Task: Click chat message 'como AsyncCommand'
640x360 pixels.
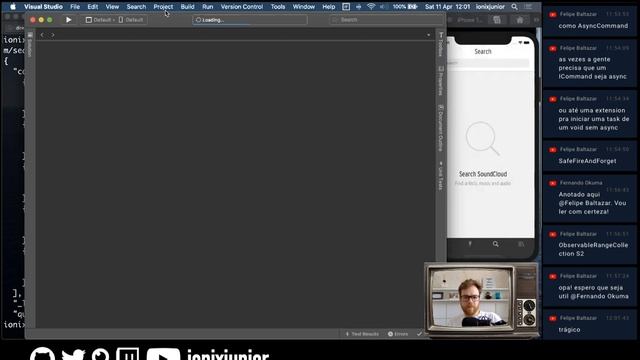Action: (593, 26)
